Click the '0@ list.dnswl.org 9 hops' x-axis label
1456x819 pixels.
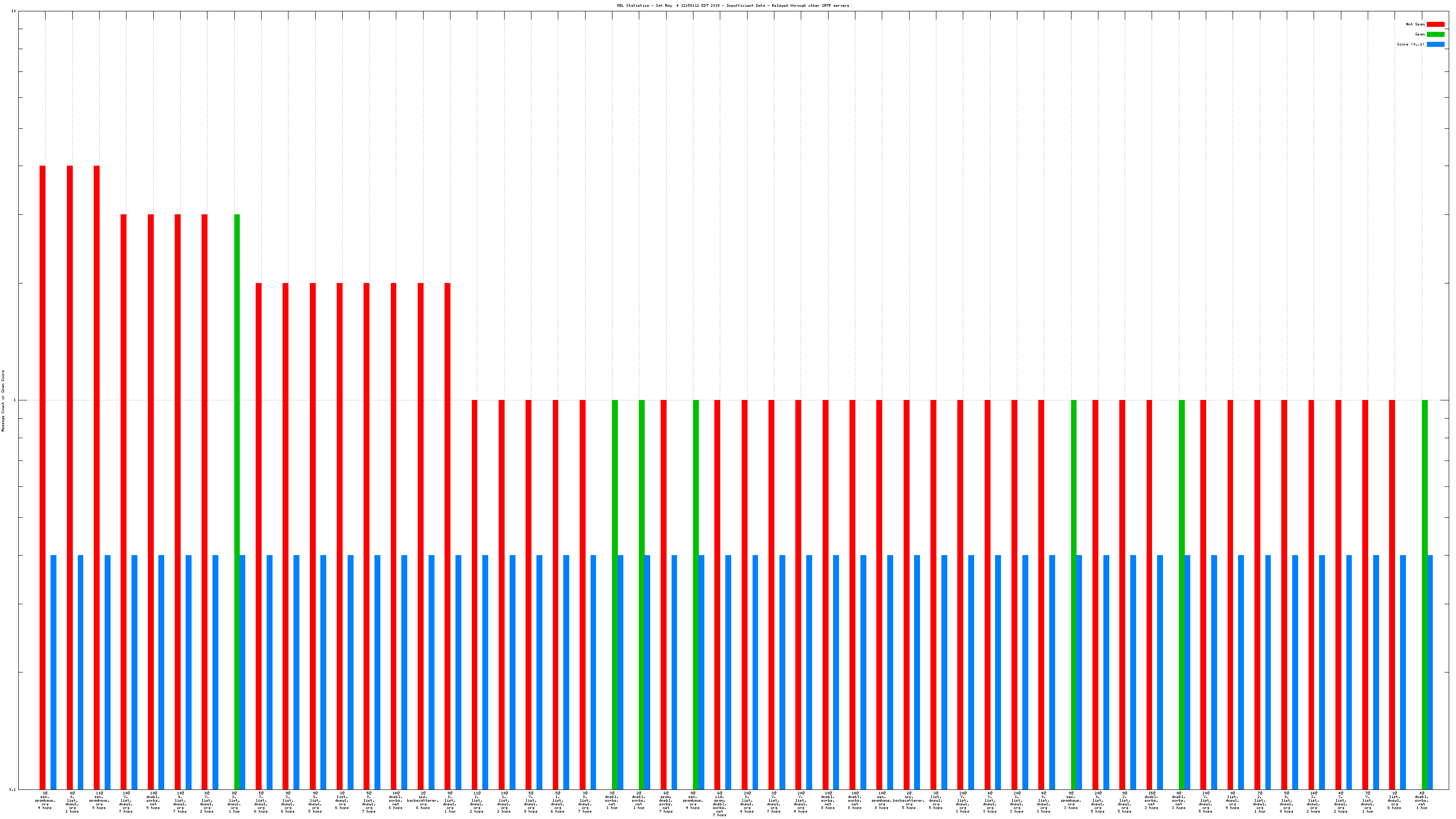point(1232,801)
